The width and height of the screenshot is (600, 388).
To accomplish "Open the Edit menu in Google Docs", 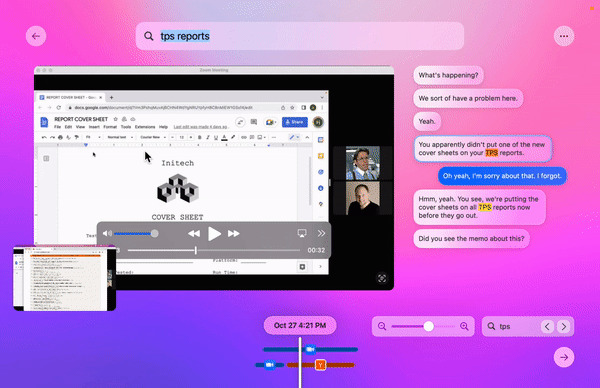I will point(68,127).
